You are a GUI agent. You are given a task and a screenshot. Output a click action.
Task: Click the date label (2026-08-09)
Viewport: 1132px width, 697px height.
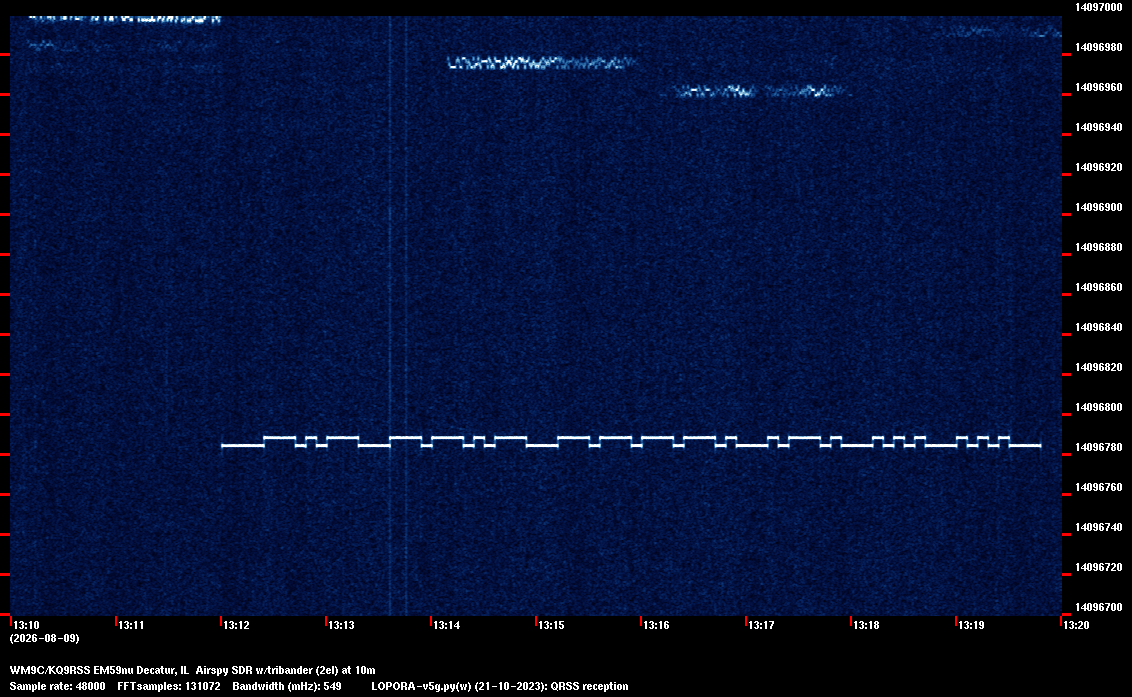pyautogui.click(x=45, y=638)
